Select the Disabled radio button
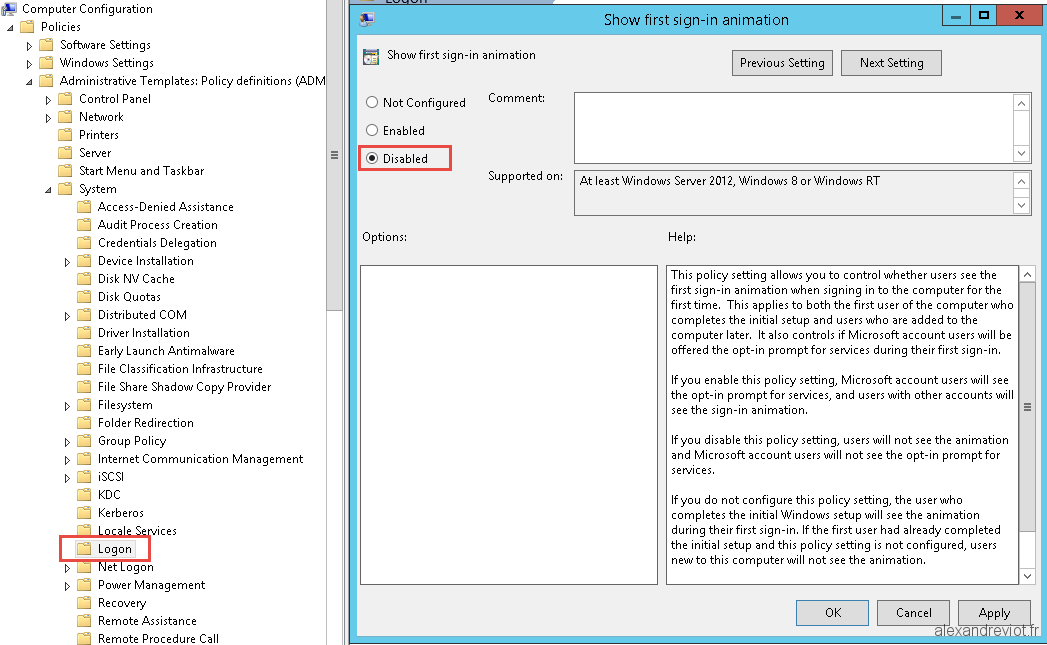Screen dimensions: 1047x645 (371, 157)
